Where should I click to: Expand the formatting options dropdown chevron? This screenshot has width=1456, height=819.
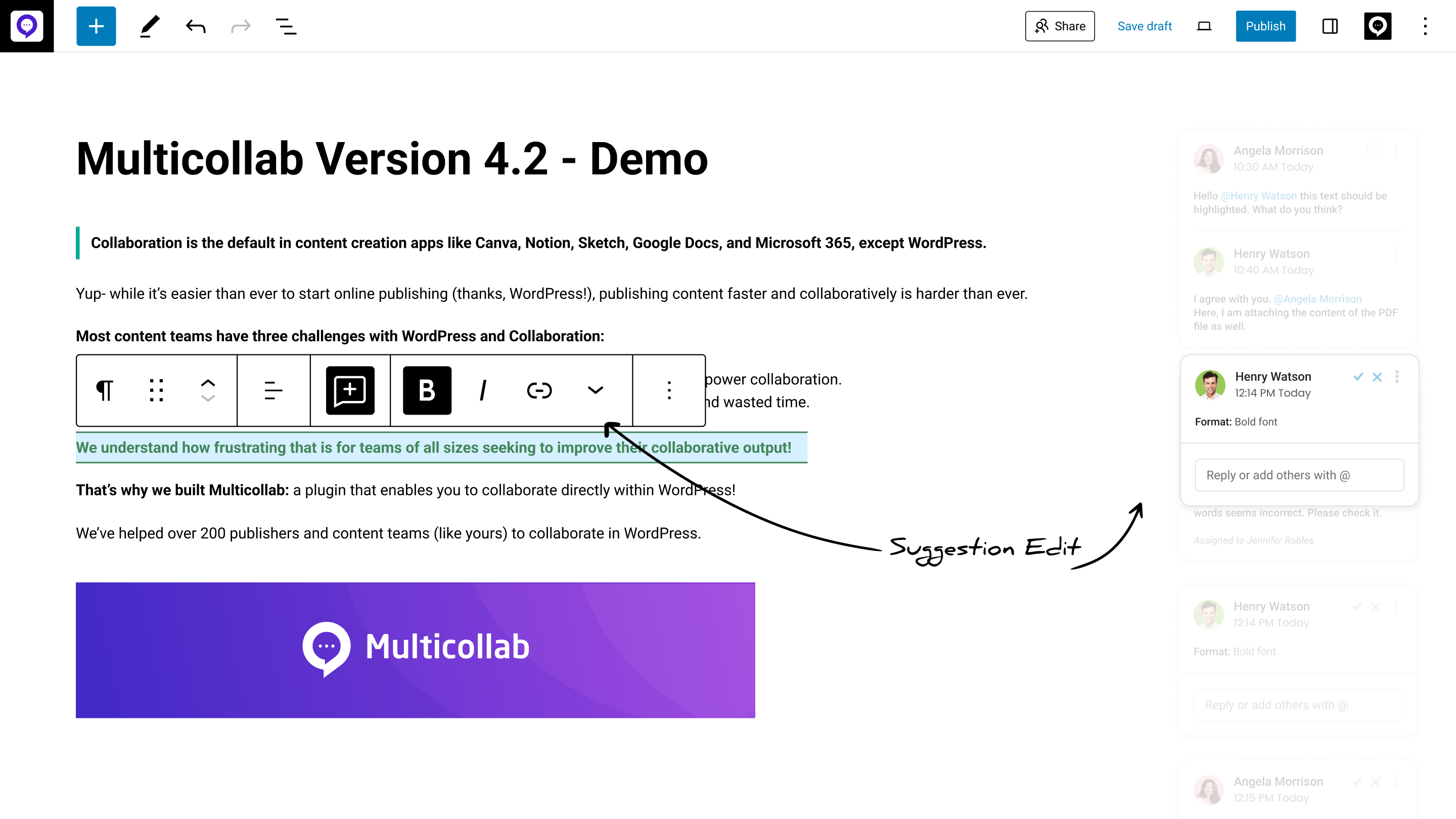pyautogui.click(x=594, y=390)
